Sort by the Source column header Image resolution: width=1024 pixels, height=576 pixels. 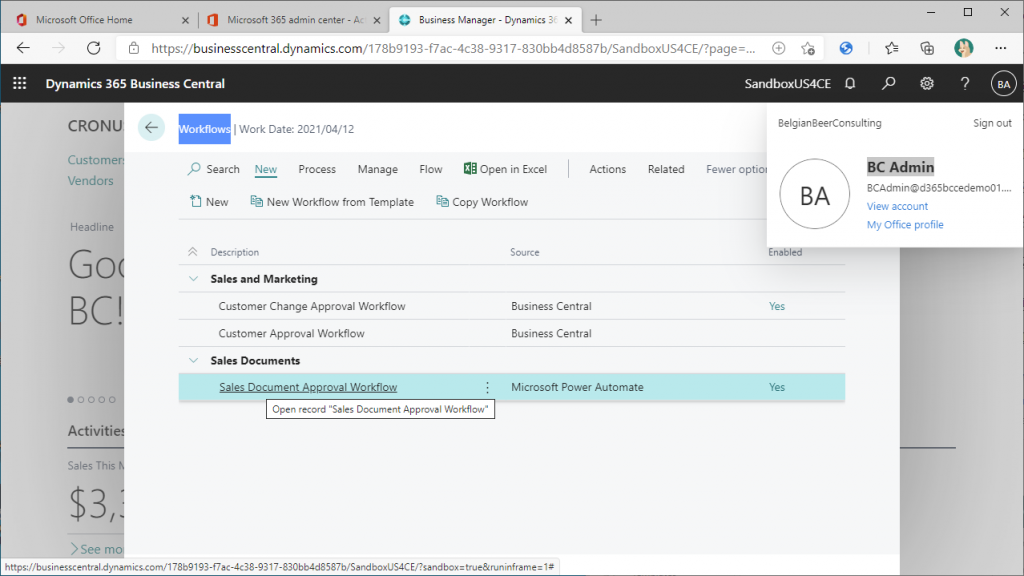pyautogui.click(x=524, y=252)
